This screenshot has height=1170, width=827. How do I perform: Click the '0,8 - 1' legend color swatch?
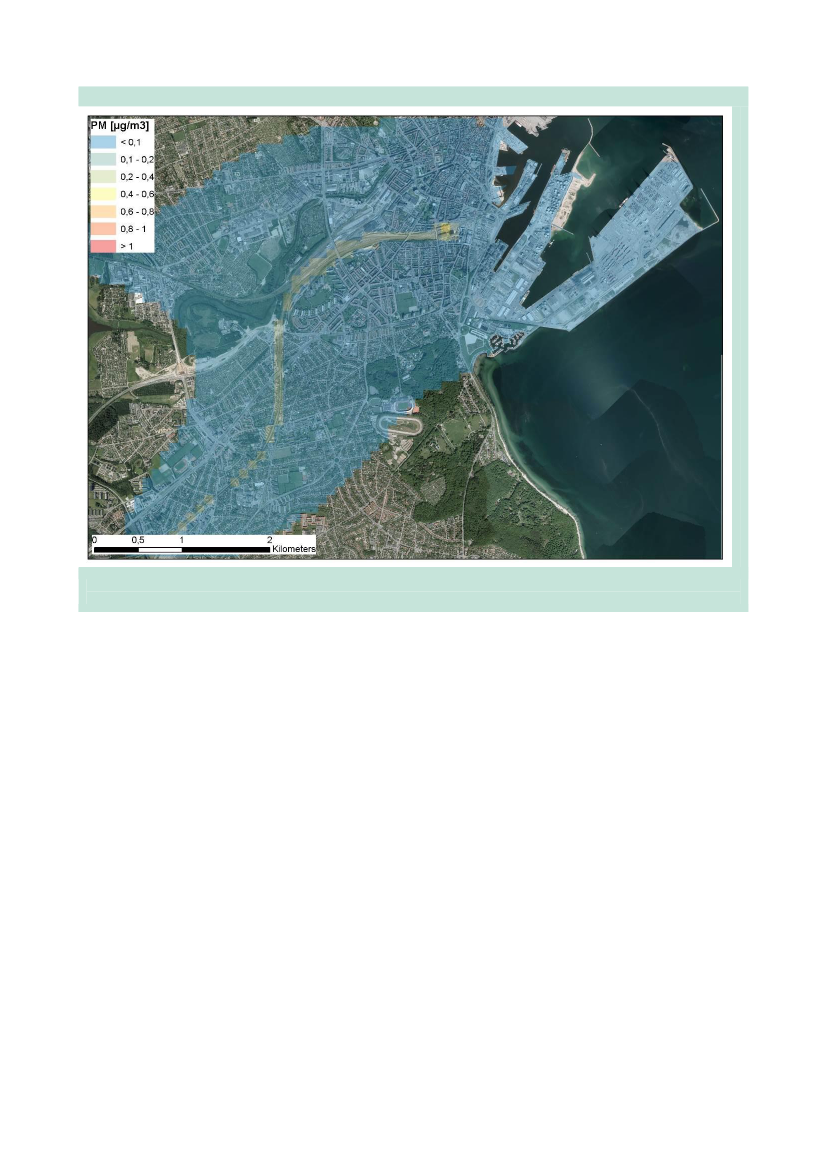click(x=103, y=228)
